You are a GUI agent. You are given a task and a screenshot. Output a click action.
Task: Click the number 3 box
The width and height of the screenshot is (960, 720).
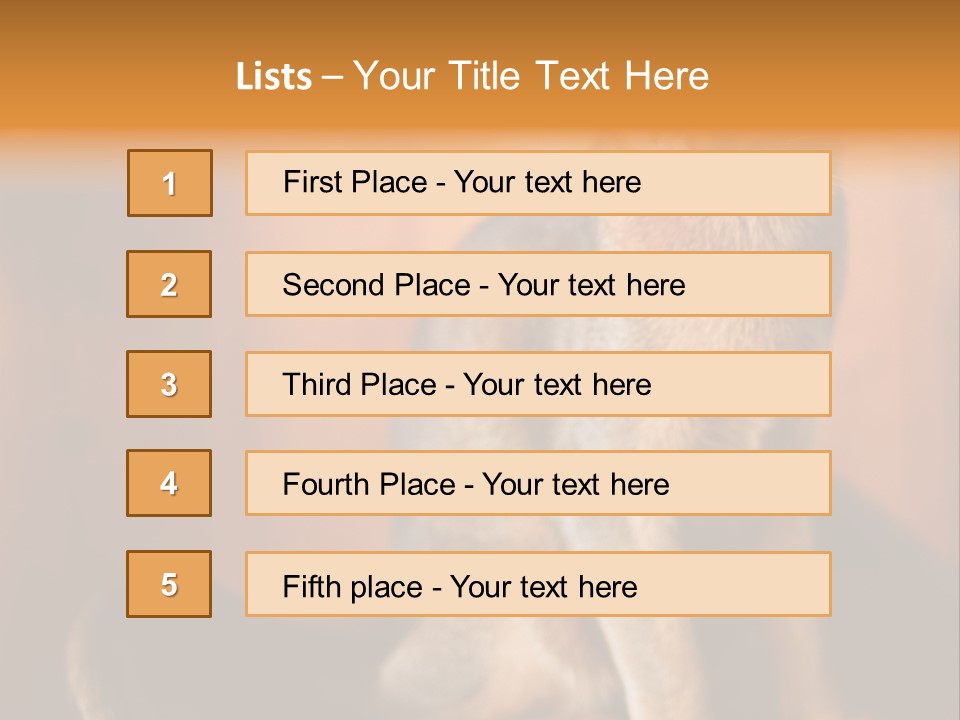pyautogui.click(x=169, y=384)
